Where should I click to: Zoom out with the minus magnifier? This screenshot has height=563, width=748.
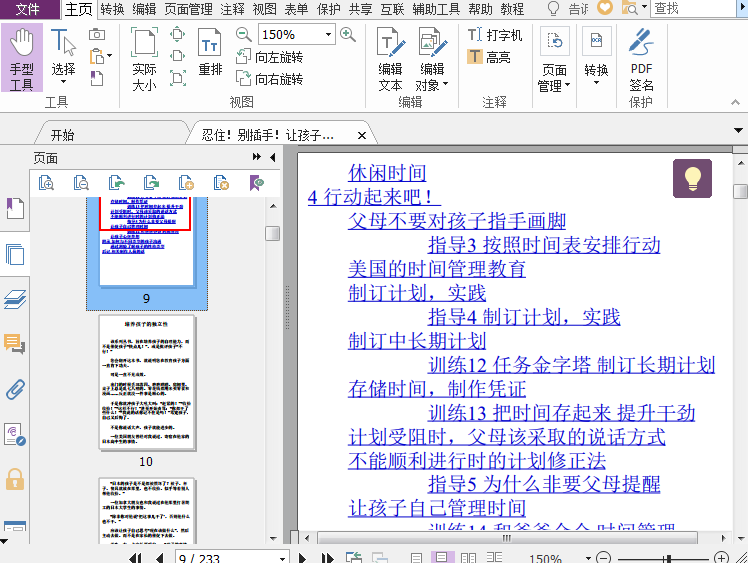(243, 34)
